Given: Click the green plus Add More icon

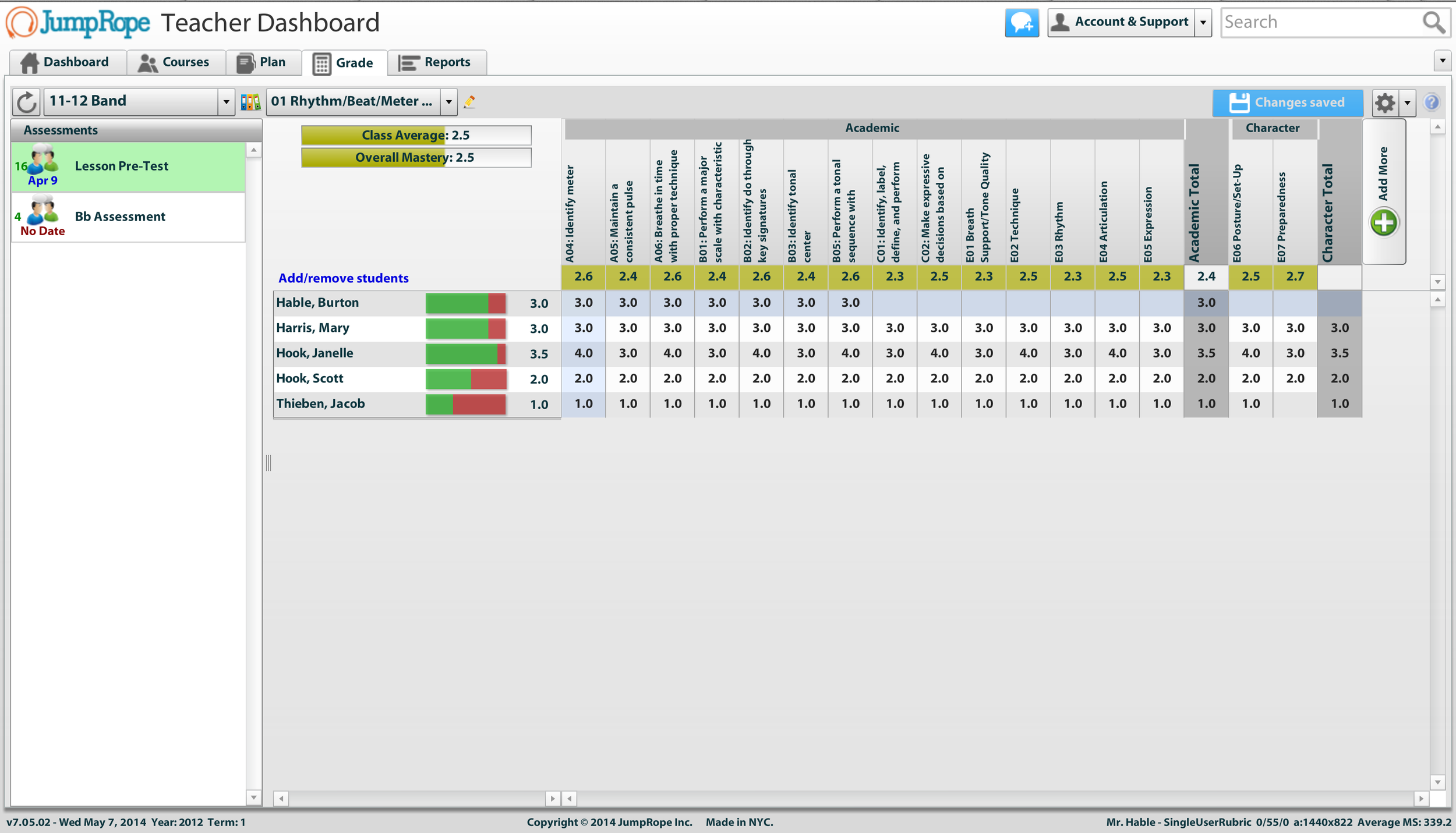Looking at the screenshot, I should point(1384,223).
